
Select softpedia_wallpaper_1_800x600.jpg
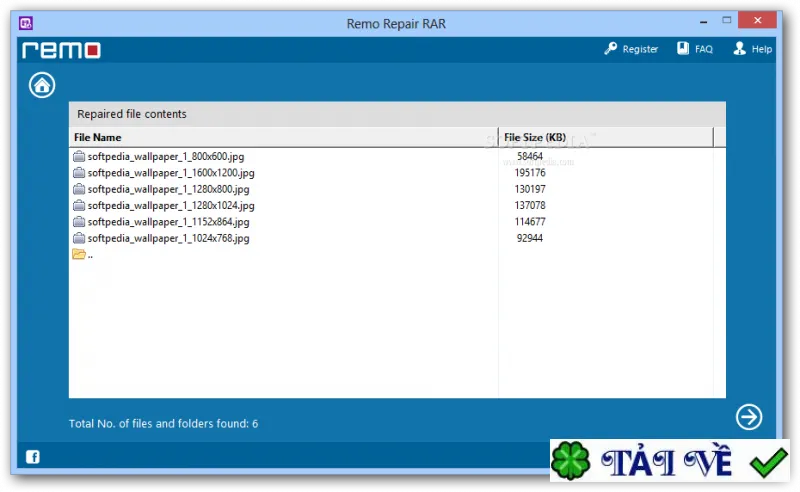[166, 156]
